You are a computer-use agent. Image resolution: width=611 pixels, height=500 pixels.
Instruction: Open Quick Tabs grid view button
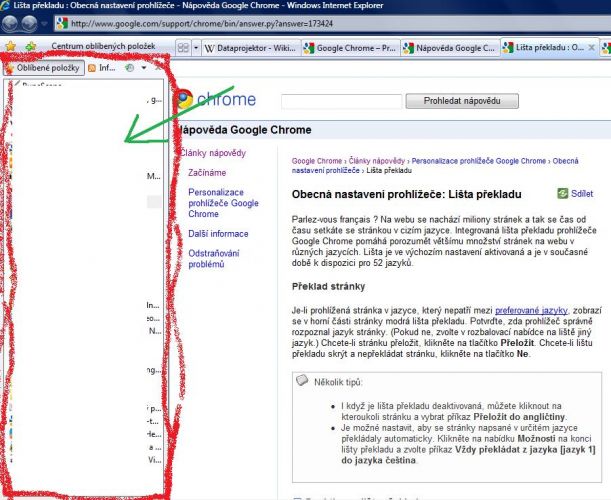tap(183, 48)
